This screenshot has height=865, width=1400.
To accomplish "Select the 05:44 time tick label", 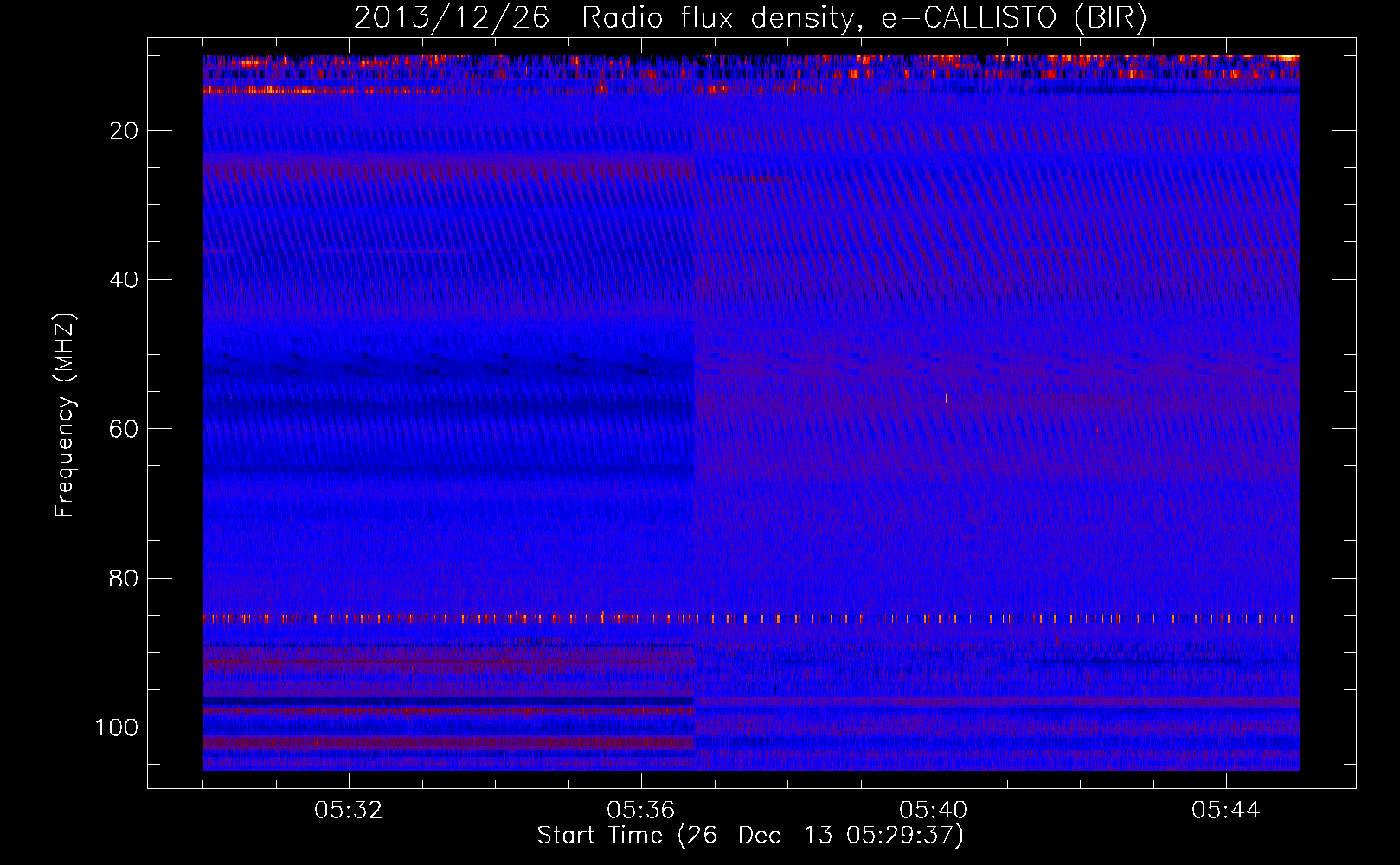I will pyautogui.click(x=1226, y=811).
